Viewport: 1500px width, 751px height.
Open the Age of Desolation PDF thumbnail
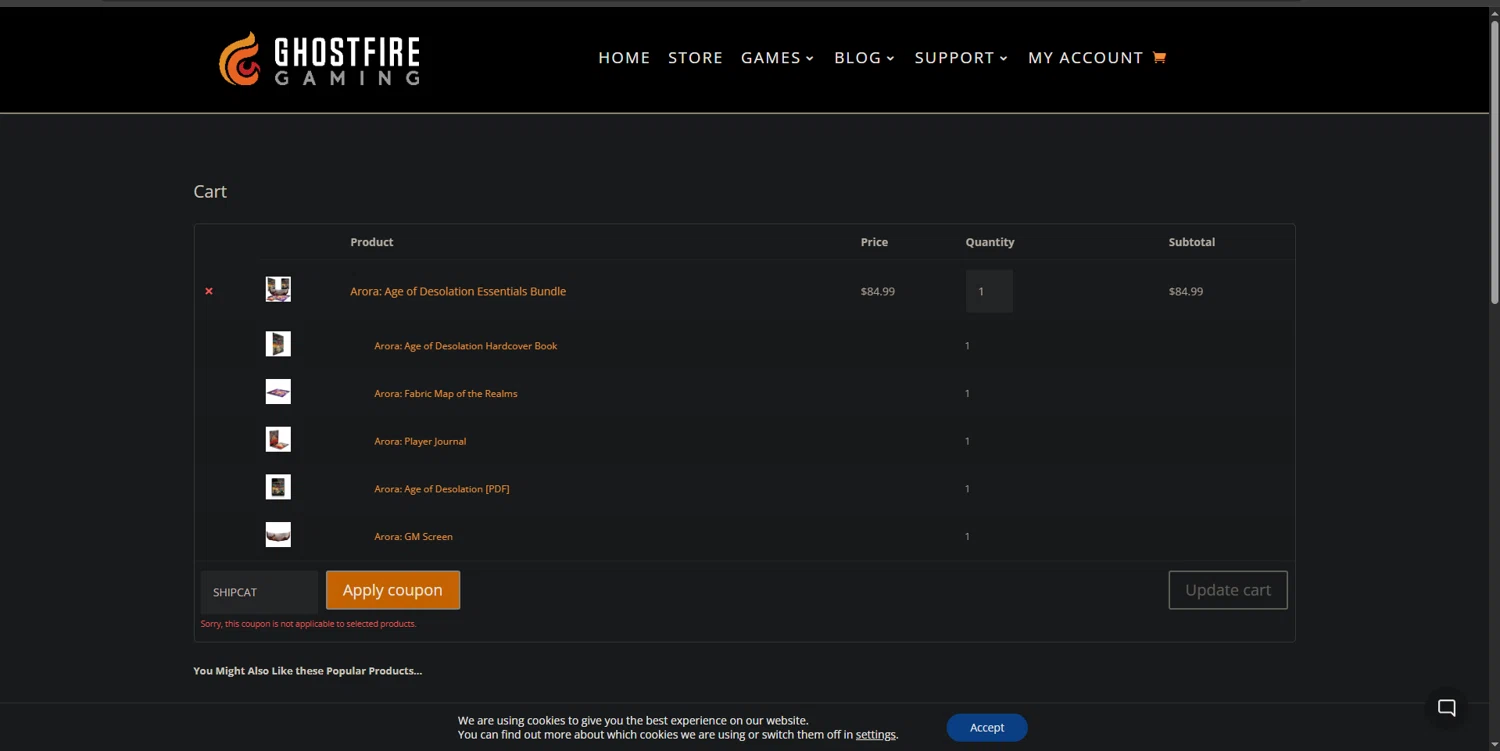pyautogui.click(x=278, y=487)
